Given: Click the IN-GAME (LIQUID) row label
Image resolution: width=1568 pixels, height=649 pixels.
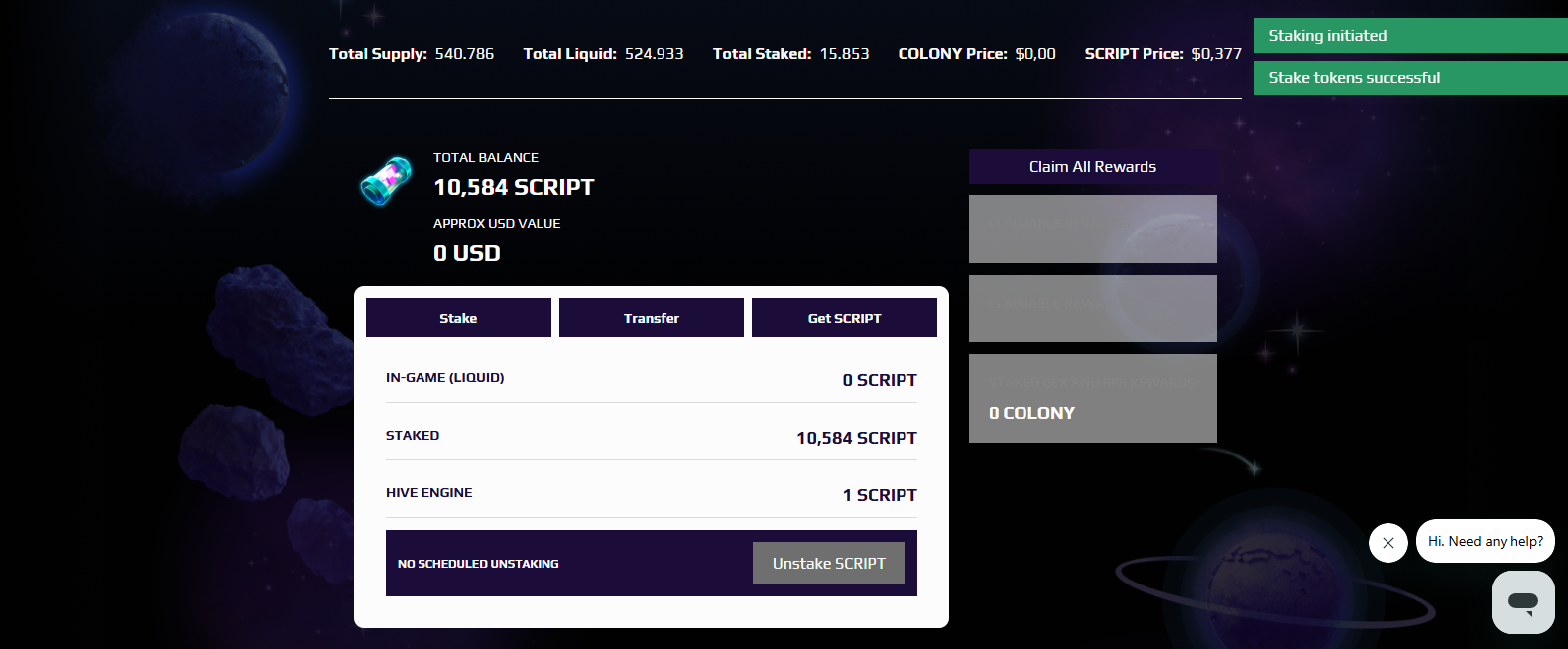Looking at the screenshot, I should click(445, 377).
